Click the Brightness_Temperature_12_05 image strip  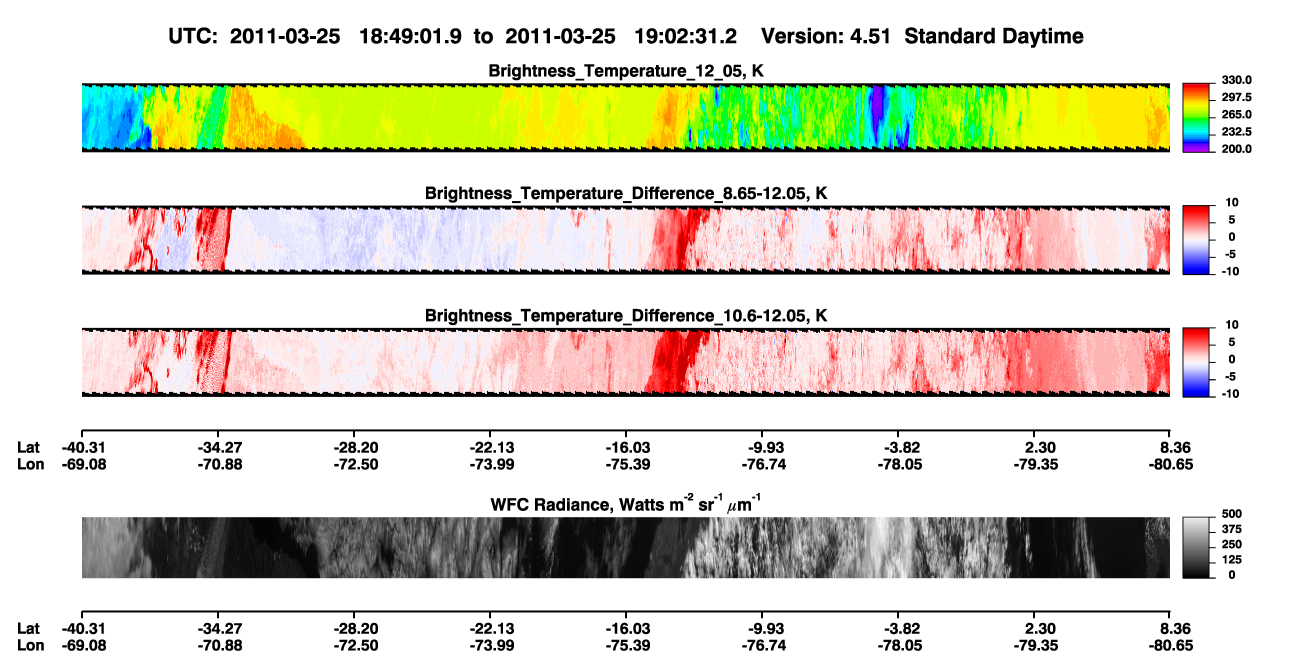point(625,117)
